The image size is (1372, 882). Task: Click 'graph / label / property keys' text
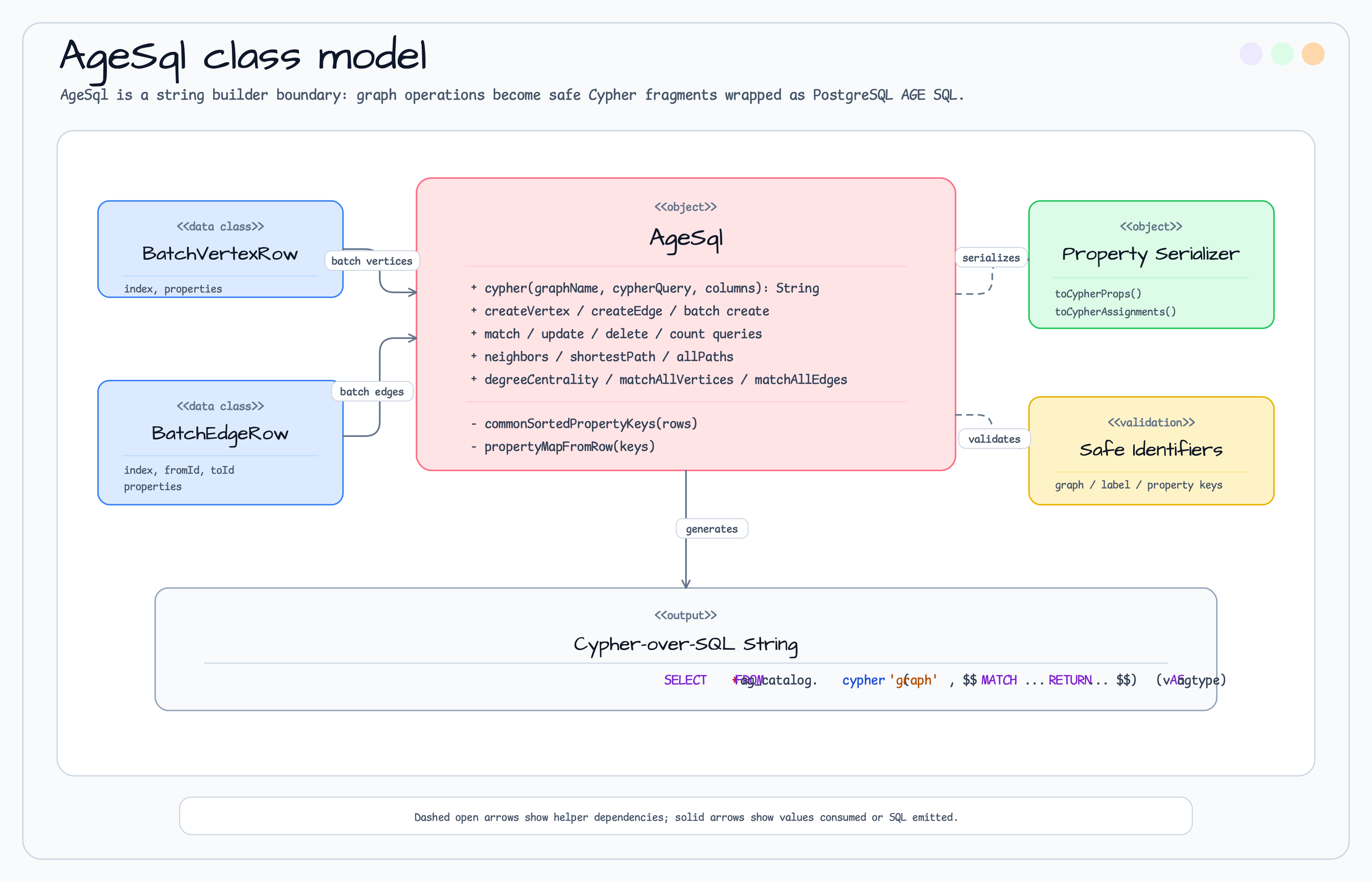pos(1138,485)
